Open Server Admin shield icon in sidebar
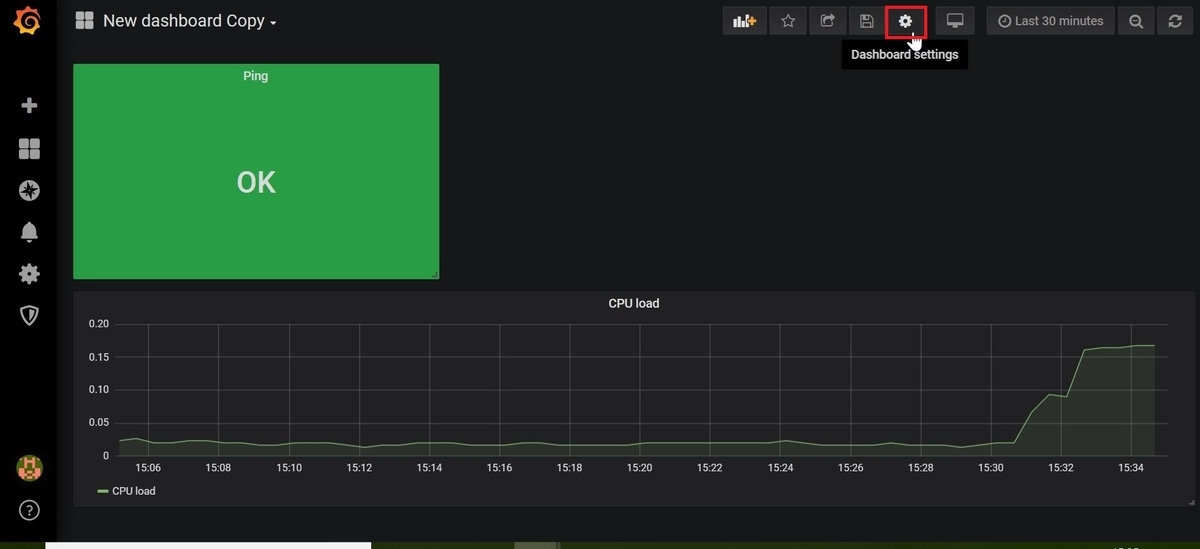1200x549 pixels. [x=29, y=316]
